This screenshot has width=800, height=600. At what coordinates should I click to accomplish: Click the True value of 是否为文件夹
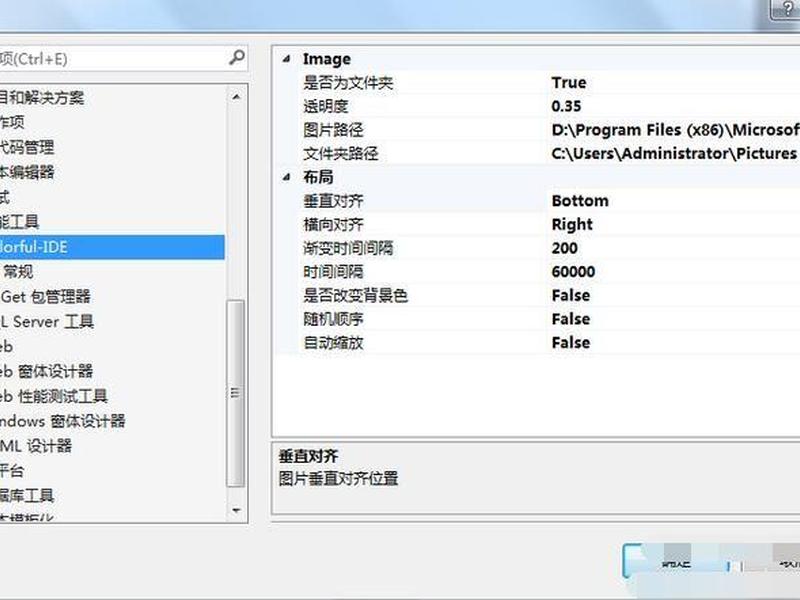pyautogui.click(x=568, y=83)
